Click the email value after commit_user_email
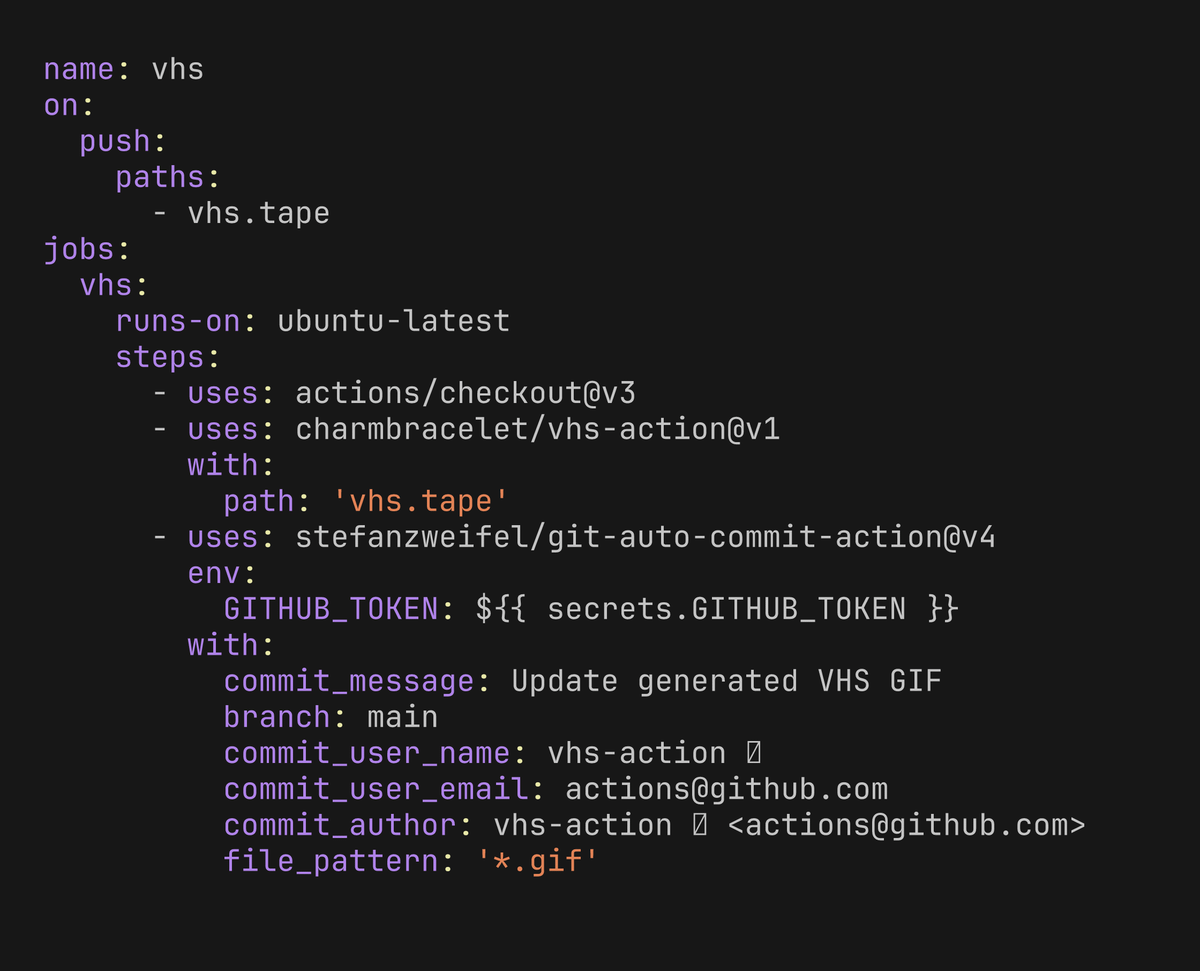The width and height of the screenshot is (1200, 971). (726, 789)
